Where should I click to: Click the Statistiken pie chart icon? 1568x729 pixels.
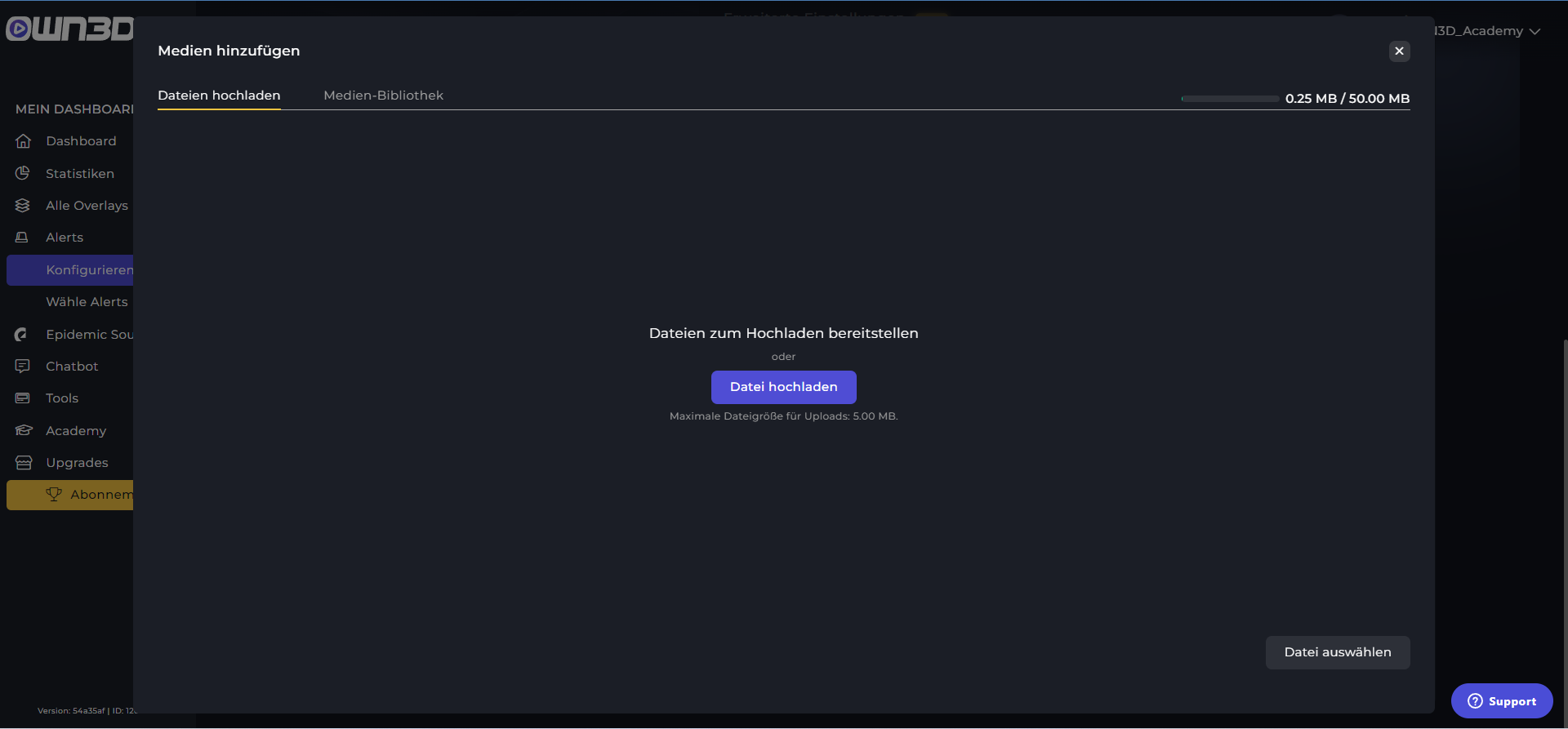click(x=23, y=173)
